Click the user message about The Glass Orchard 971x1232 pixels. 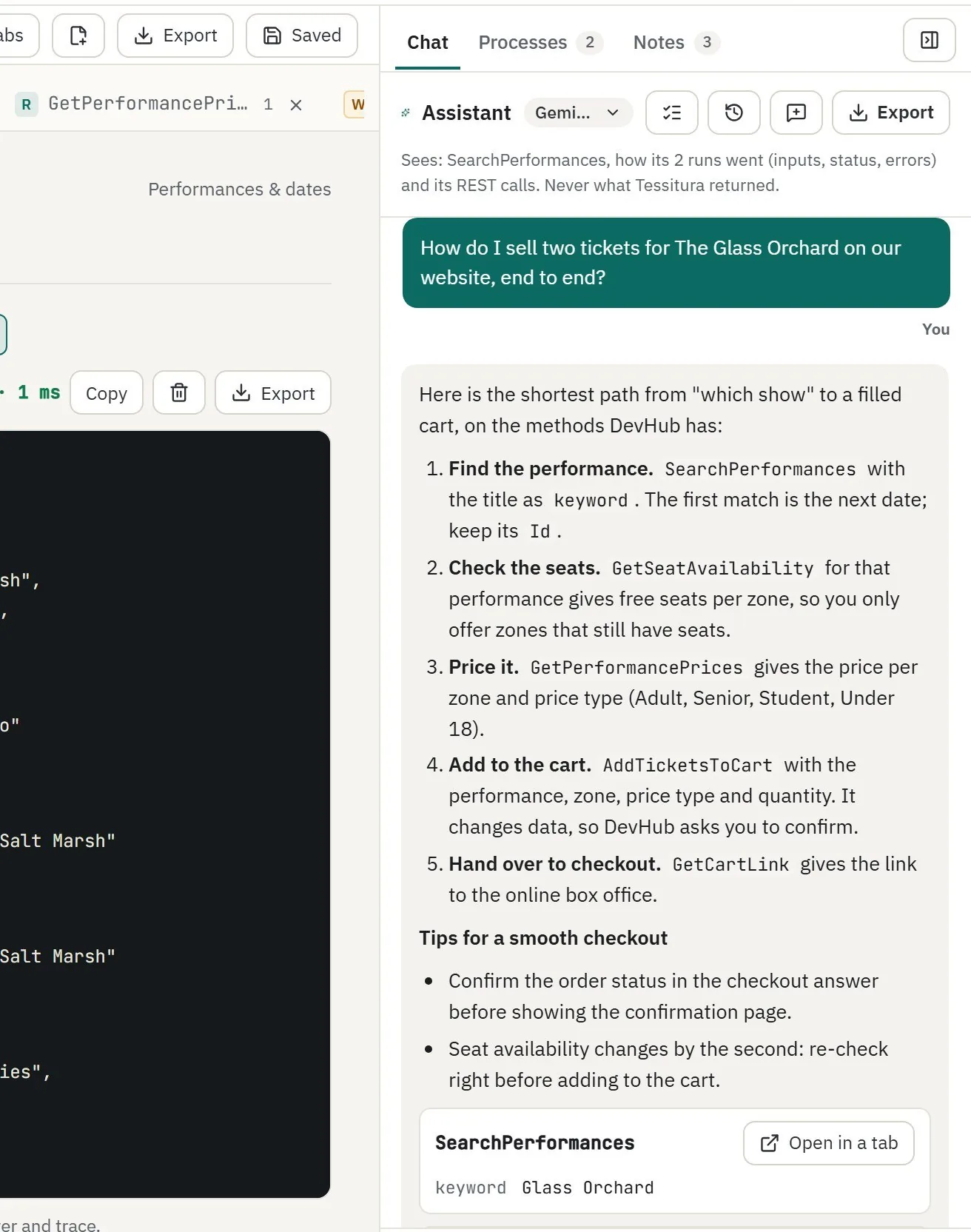676,263
